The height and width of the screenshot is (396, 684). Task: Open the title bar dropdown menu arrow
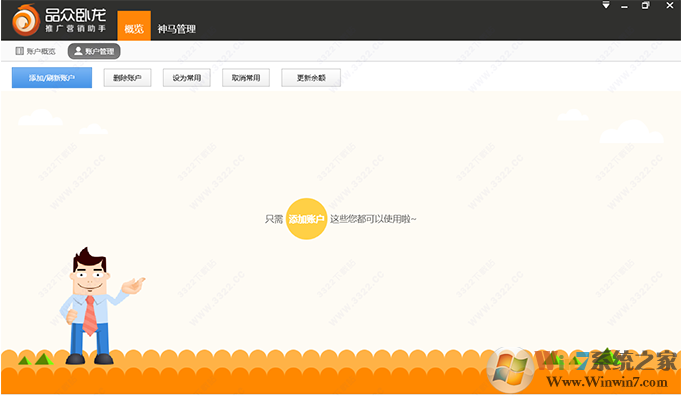point(606,6)
